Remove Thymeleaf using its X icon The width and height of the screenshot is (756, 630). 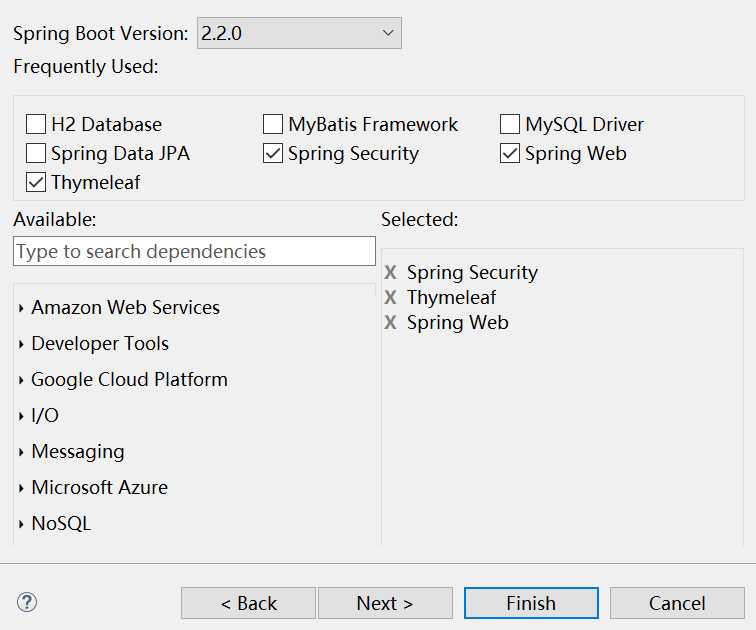coord(391,297)
